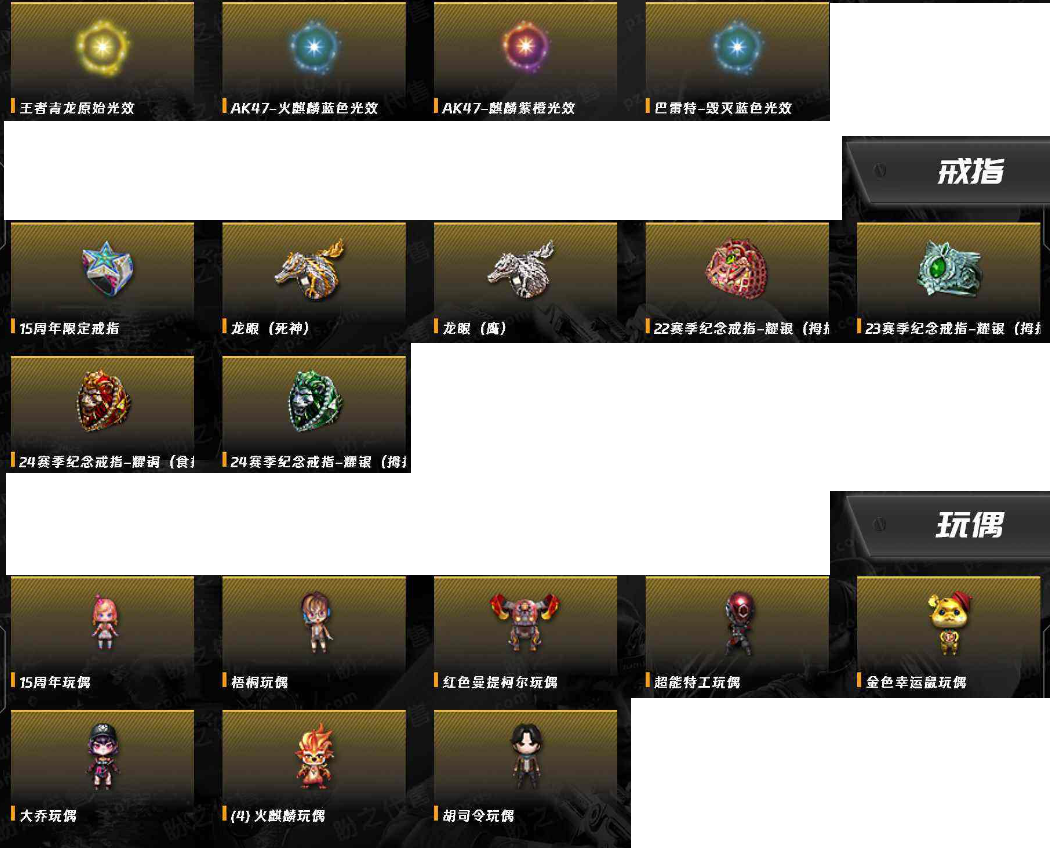
Task: Select the 龙眼（鹰）silver dragon ring
Action: point(522,269)
